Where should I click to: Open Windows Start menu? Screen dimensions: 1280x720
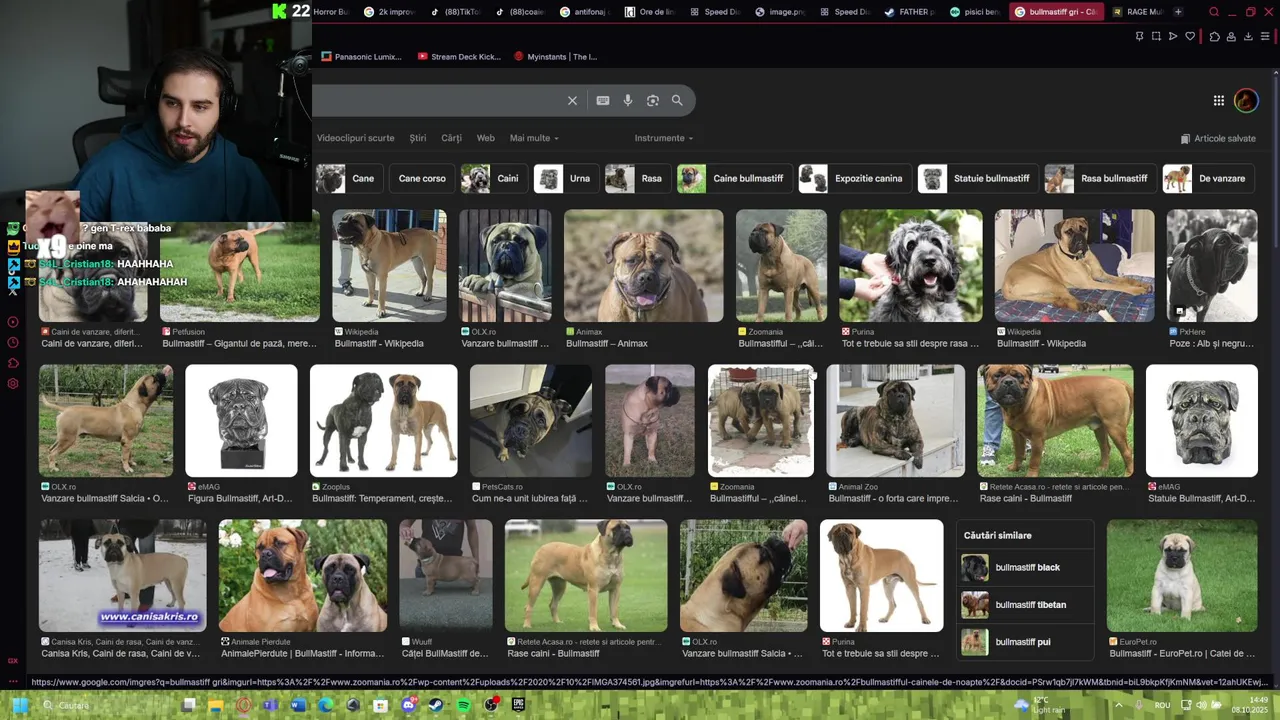coord(19,704)
